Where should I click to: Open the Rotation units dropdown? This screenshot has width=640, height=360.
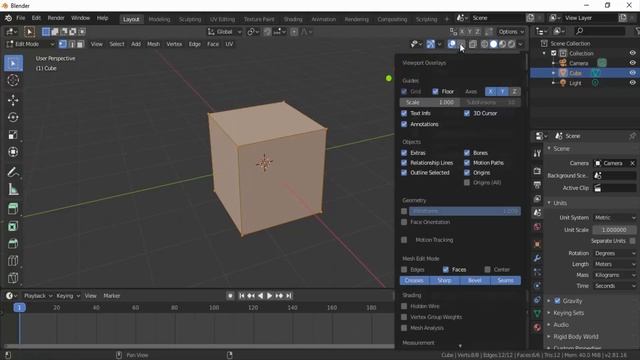point(614,253)
